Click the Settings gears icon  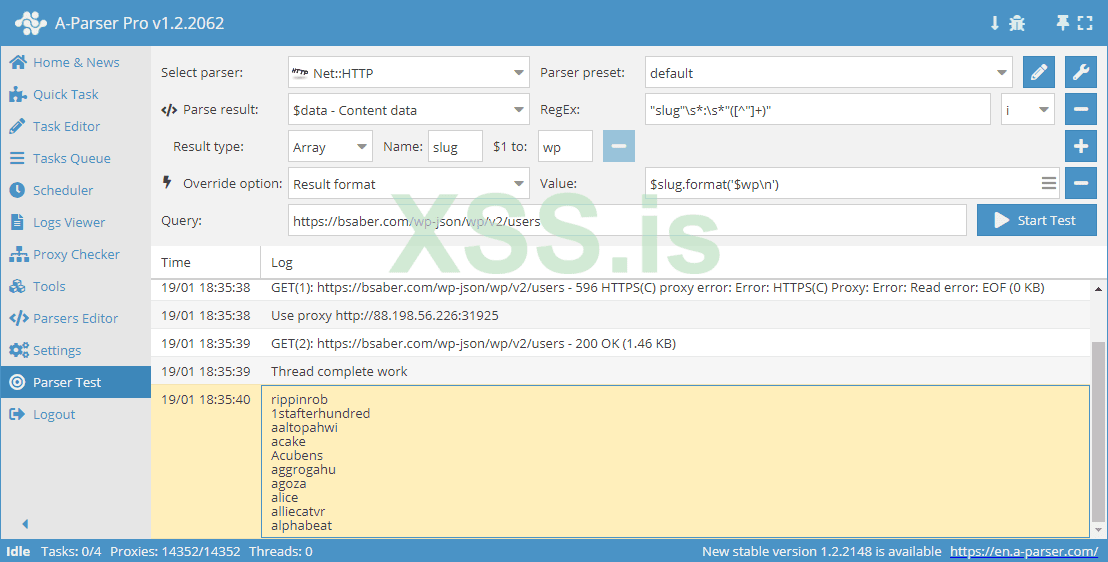click(18, 350)
